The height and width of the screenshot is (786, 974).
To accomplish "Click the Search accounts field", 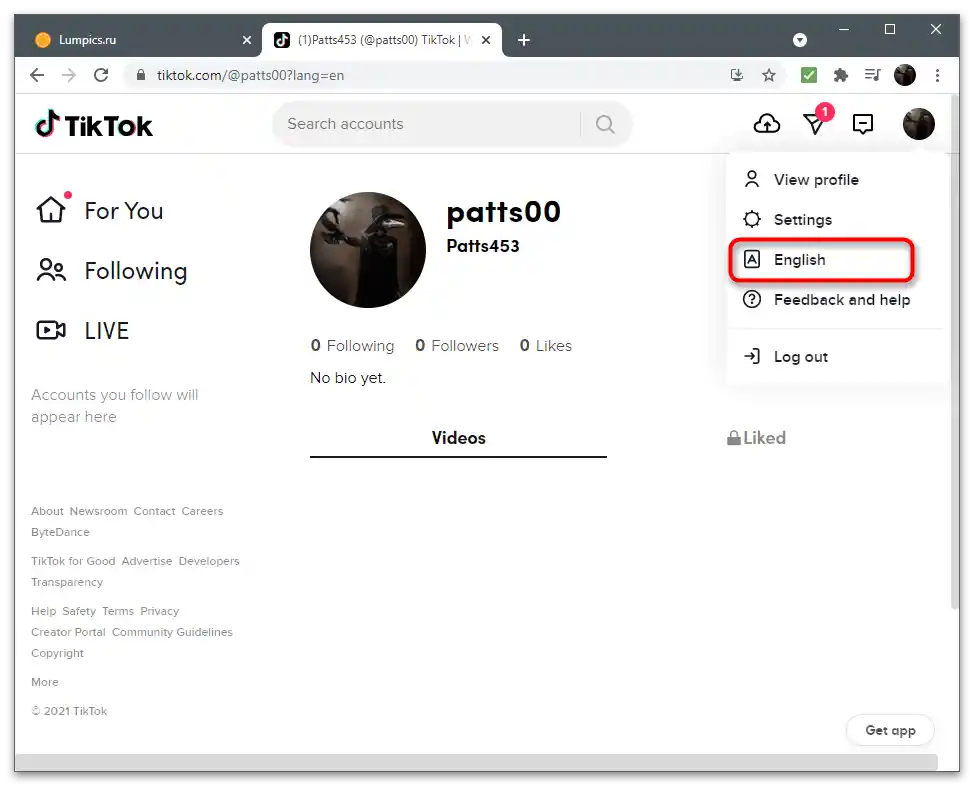I will [x=425, y=125].
